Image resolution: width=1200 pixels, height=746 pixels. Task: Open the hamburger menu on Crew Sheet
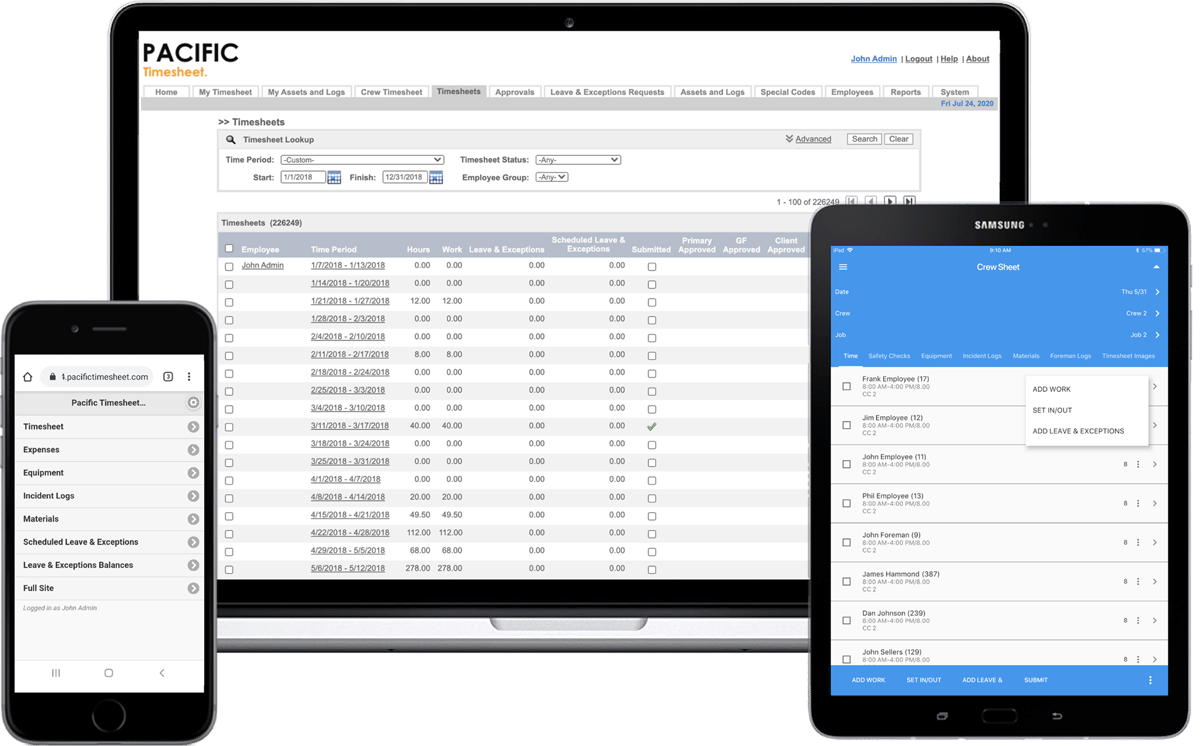click(x=843, y=267)
